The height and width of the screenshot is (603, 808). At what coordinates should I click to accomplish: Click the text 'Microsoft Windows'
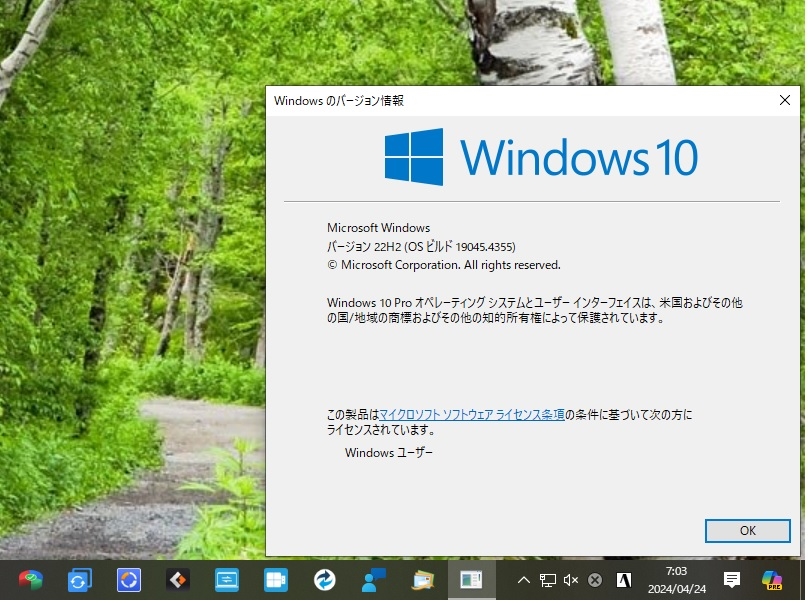[x=380, y=228]
